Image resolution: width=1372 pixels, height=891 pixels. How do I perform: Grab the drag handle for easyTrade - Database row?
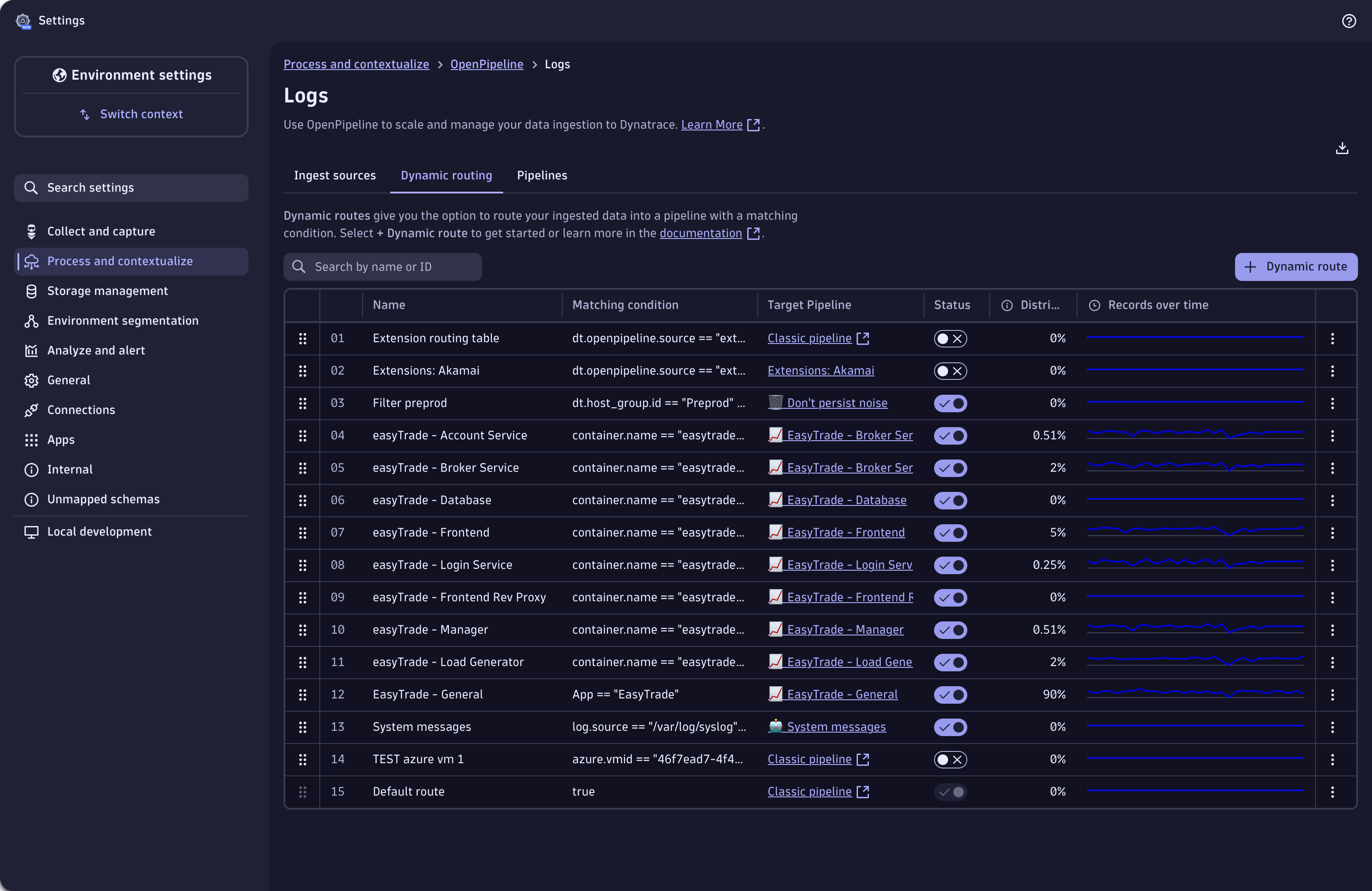click(x=303, y=501)
